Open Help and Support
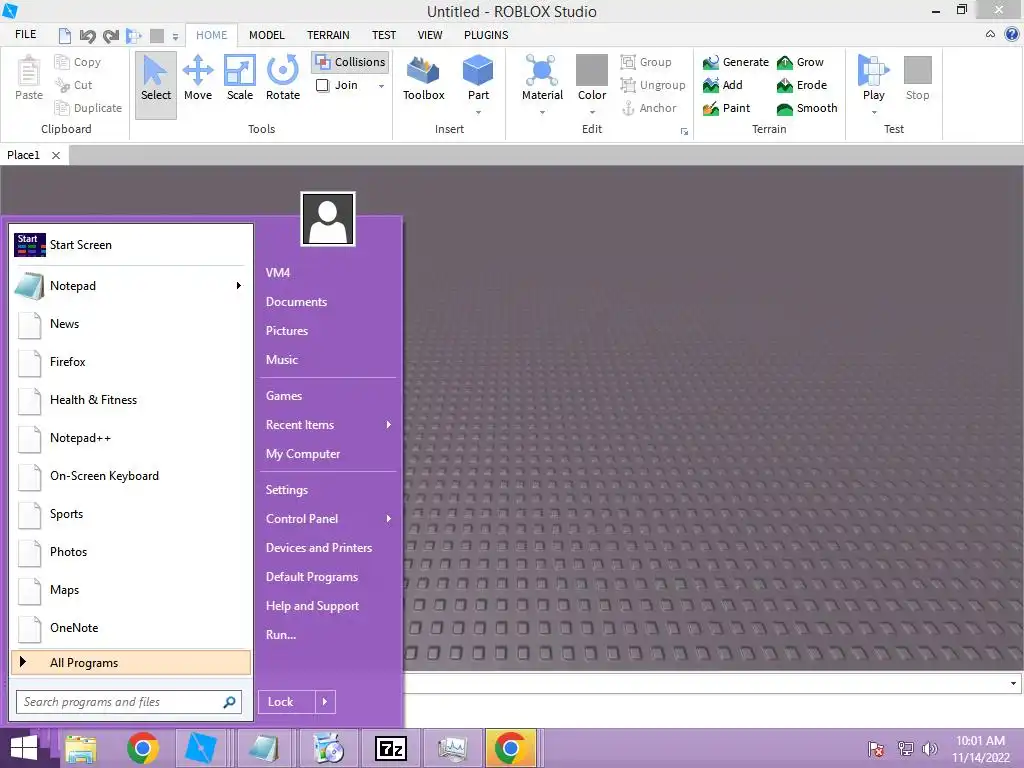The image size is (1024, 768). click(312, 606)
